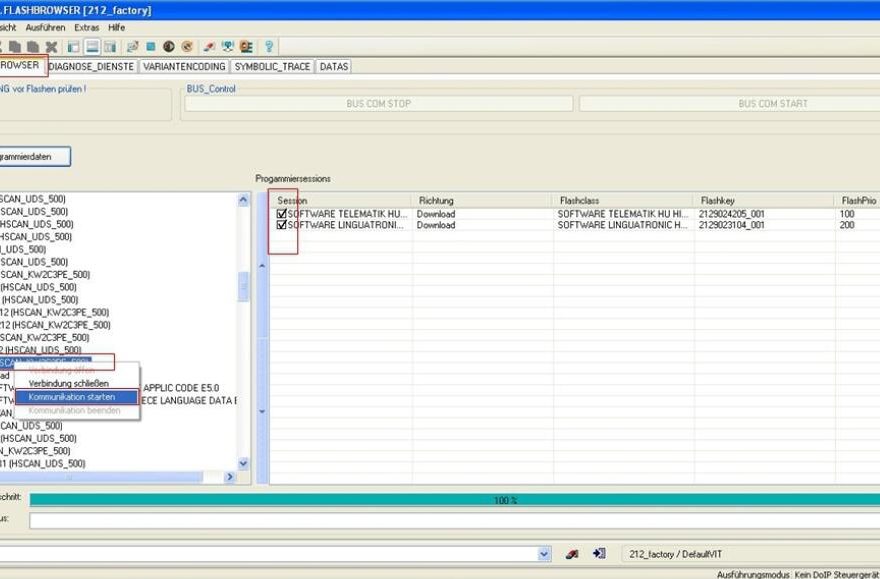Open the Extras menu
The image size is (880, 579).
pyautogui.click(x=86, y=27)
